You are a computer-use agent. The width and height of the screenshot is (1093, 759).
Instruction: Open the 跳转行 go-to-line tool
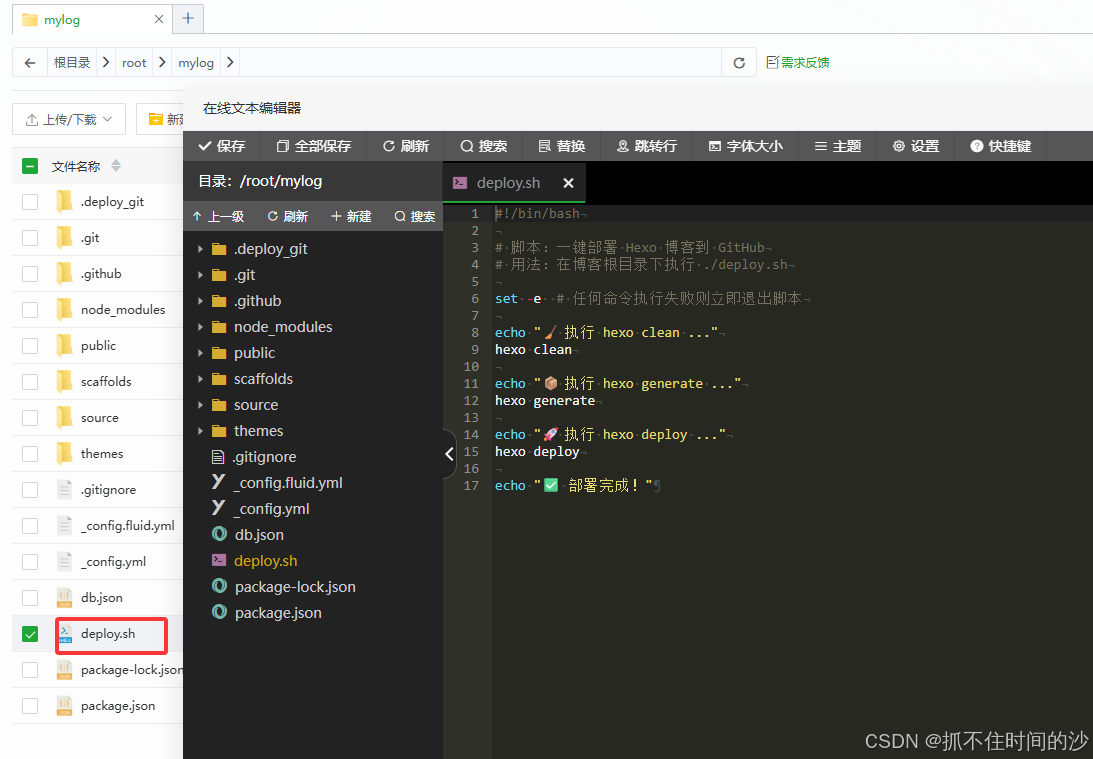point(647,146)
